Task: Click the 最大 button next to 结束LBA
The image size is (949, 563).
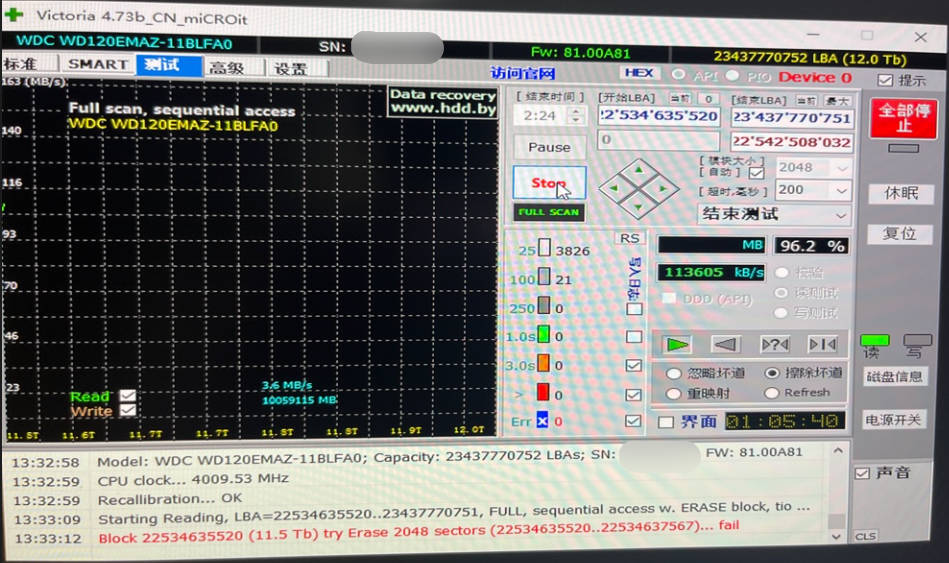Action: point(838,101)
